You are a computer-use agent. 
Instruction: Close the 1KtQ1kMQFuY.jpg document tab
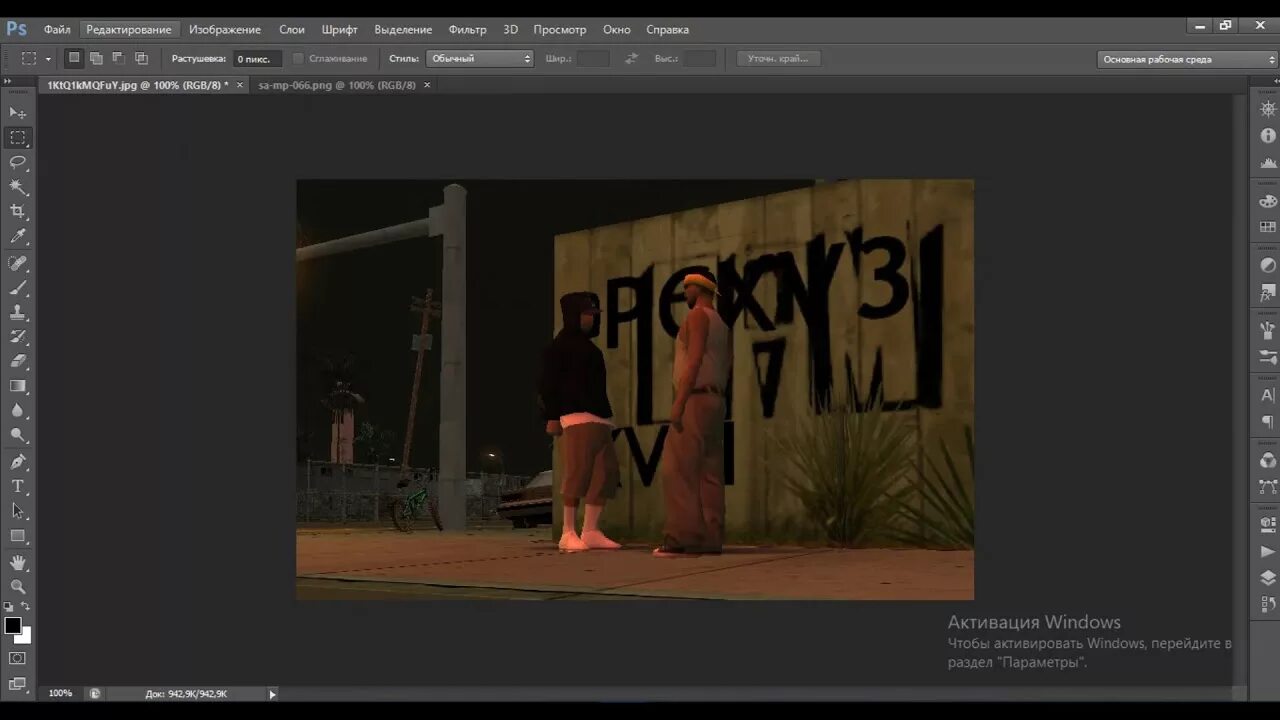[239, 85]
